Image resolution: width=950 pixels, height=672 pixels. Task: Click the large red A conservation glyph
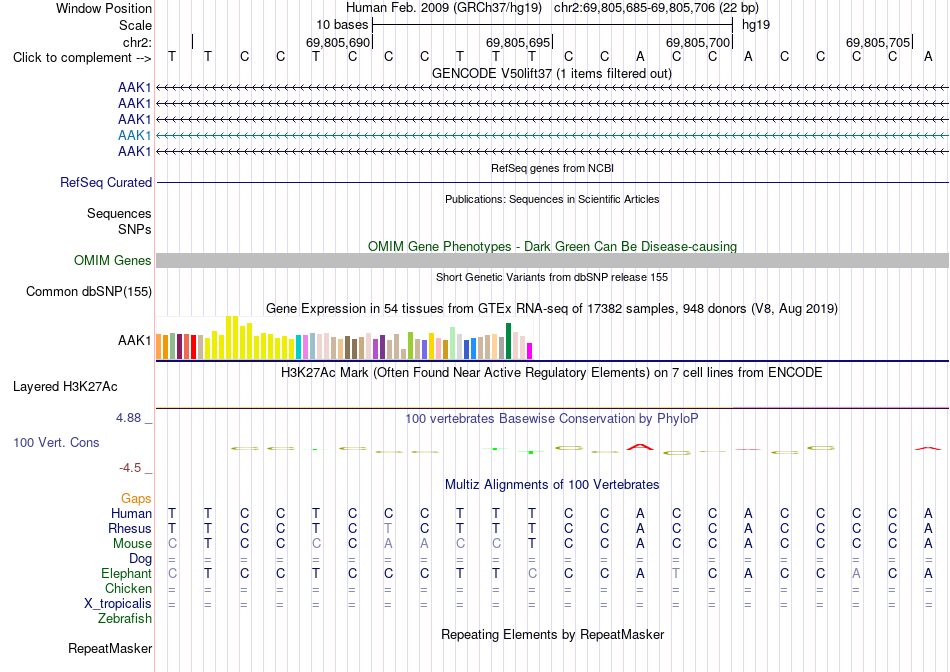click(640, 447)
